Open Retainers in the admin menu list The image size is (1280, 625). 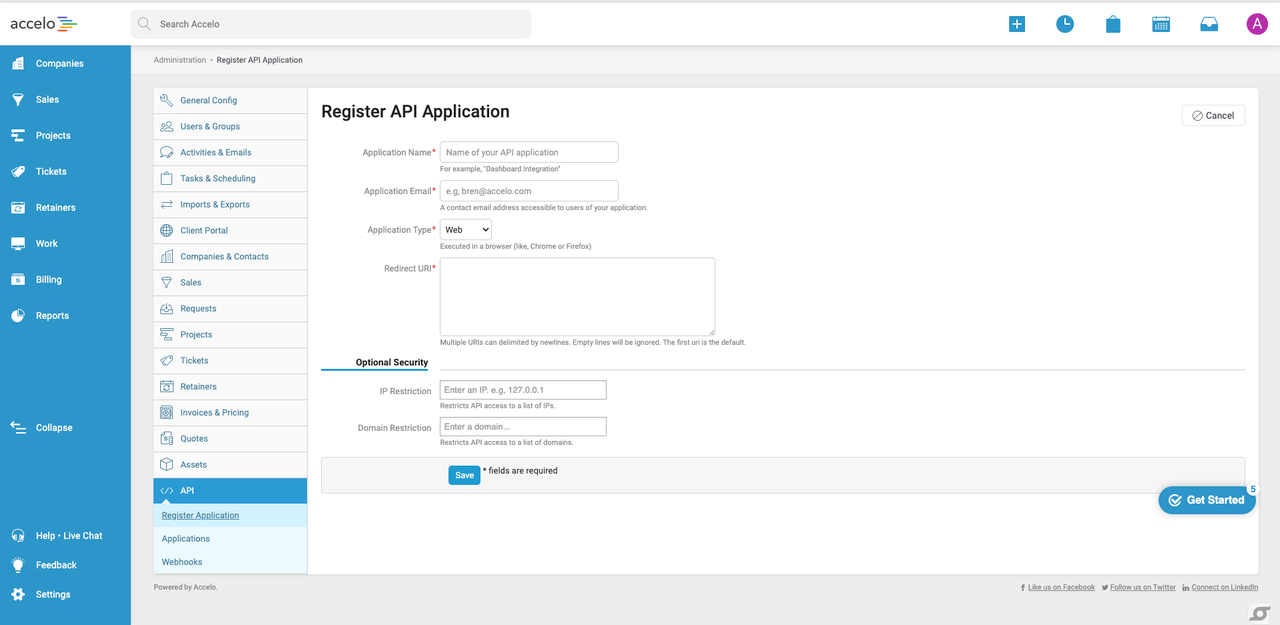click(230, 386)
